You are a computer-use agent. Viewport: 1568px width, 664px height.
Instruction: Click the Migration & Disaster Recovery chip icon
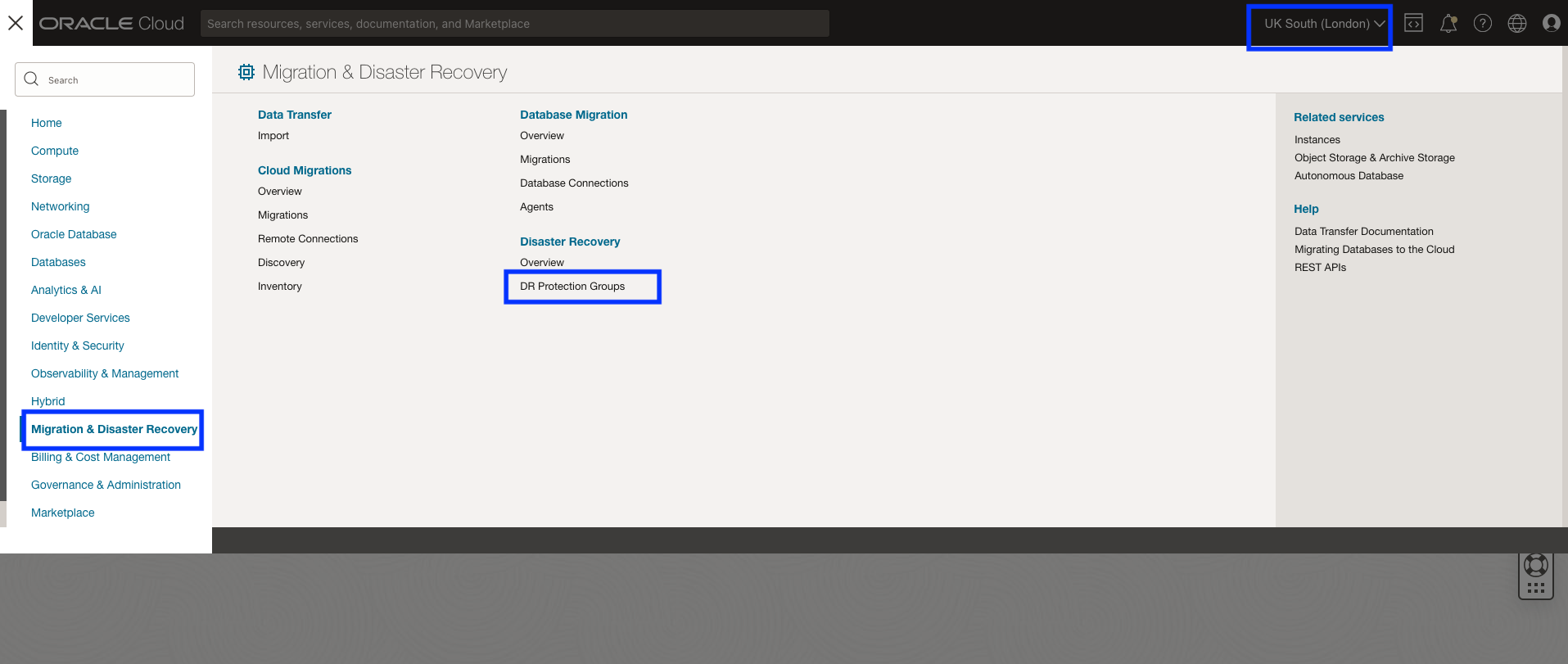[x=246, y=72]
